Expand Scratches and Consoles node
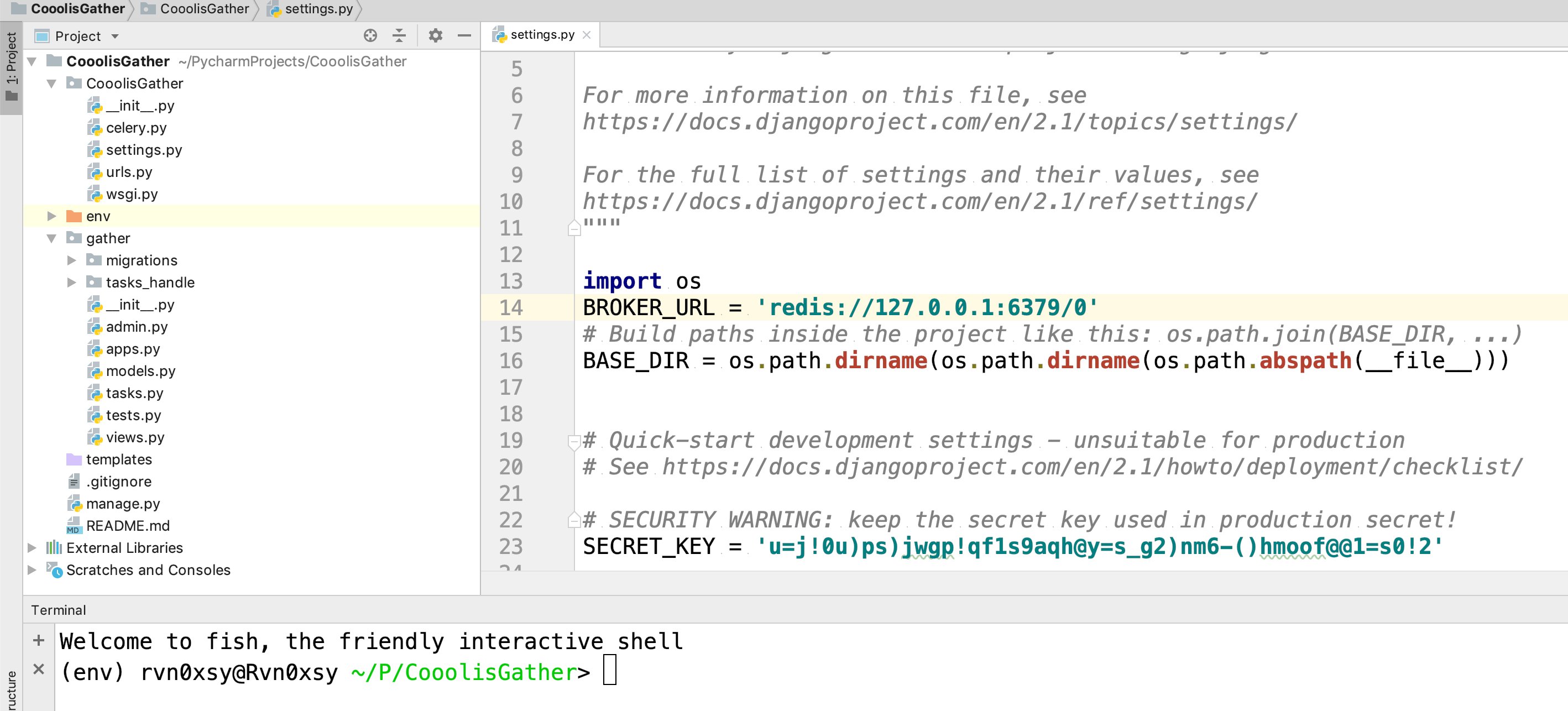The height and width of the screenshot is (711, 1568). 32,570
